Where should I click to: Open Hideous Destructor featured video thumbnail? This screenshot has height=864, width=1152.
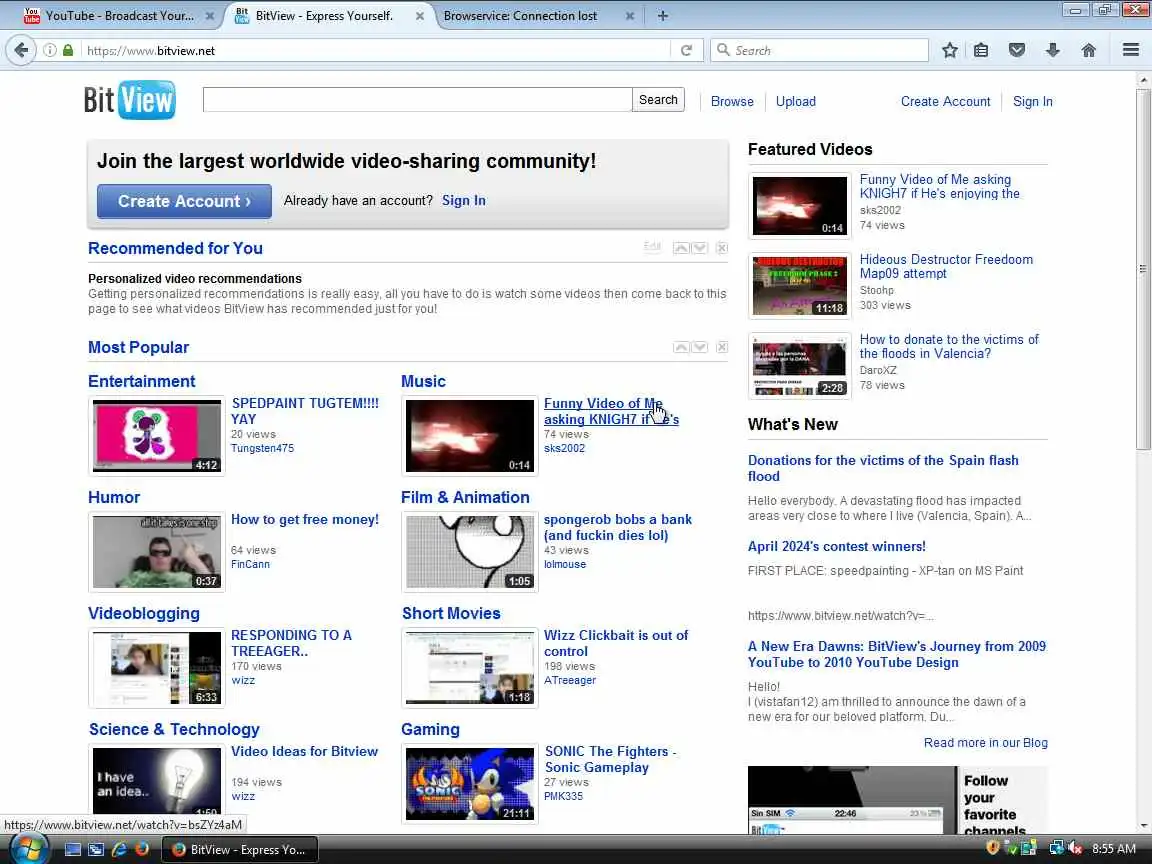pos(799,286)
